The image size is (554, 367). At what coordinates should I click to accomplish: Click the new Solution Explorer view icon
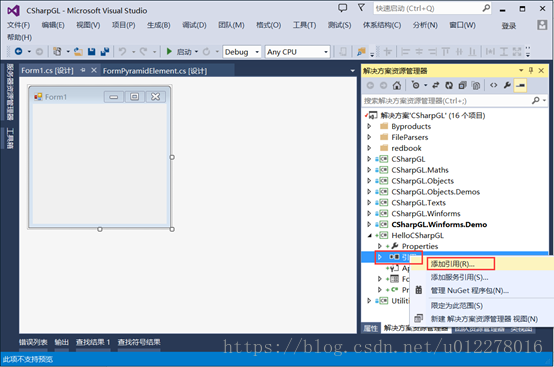pos(418,318)
